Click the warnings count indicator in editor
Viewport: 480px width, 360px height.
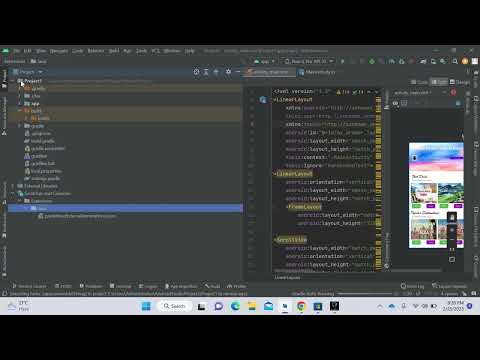coord(343,92)
